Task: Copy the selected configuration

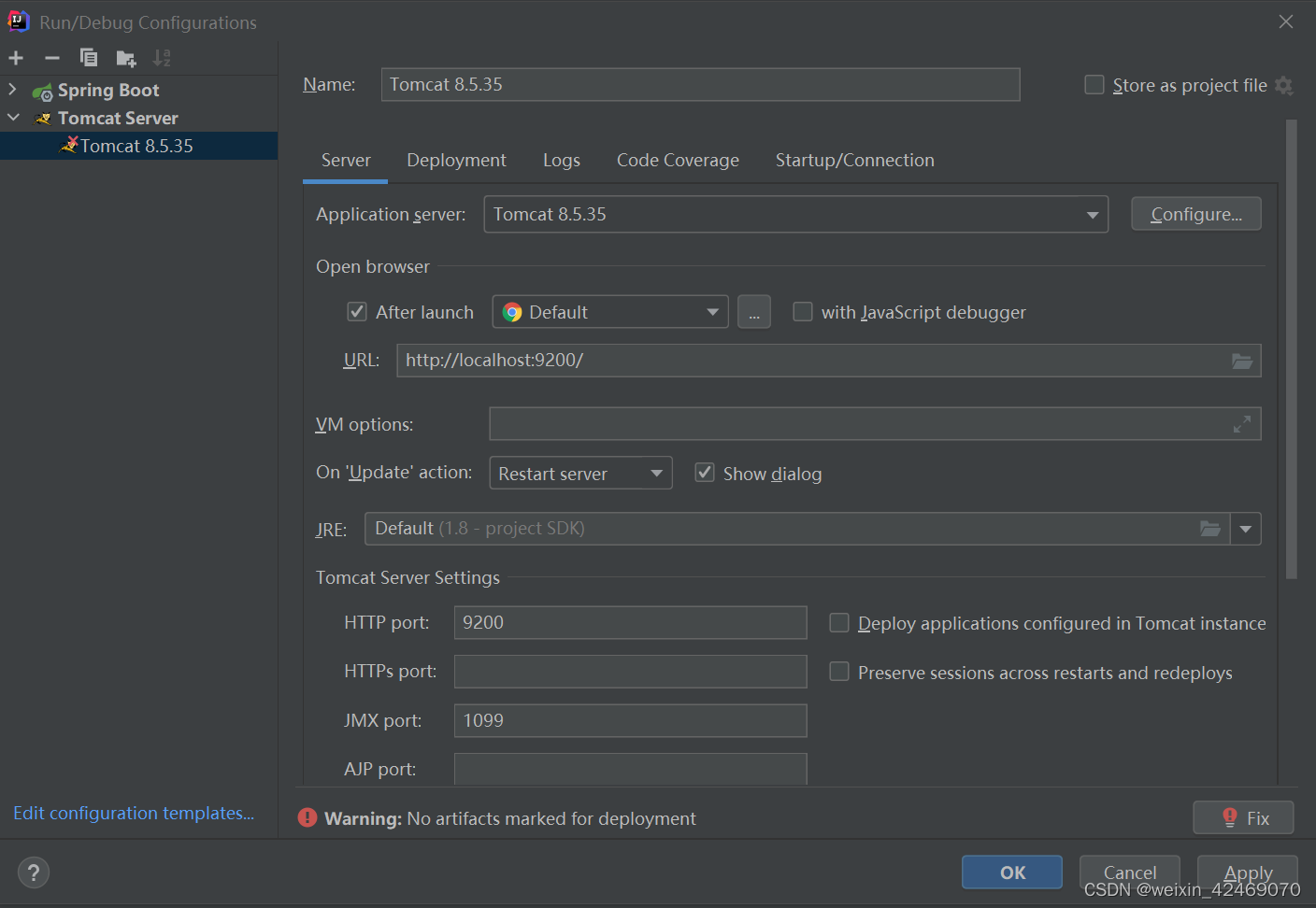Action: tap(89, 58)
